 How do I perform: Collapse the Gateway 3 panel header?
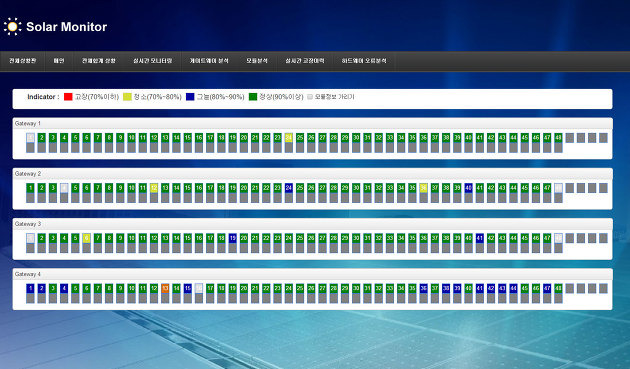(x=313, y=224)
